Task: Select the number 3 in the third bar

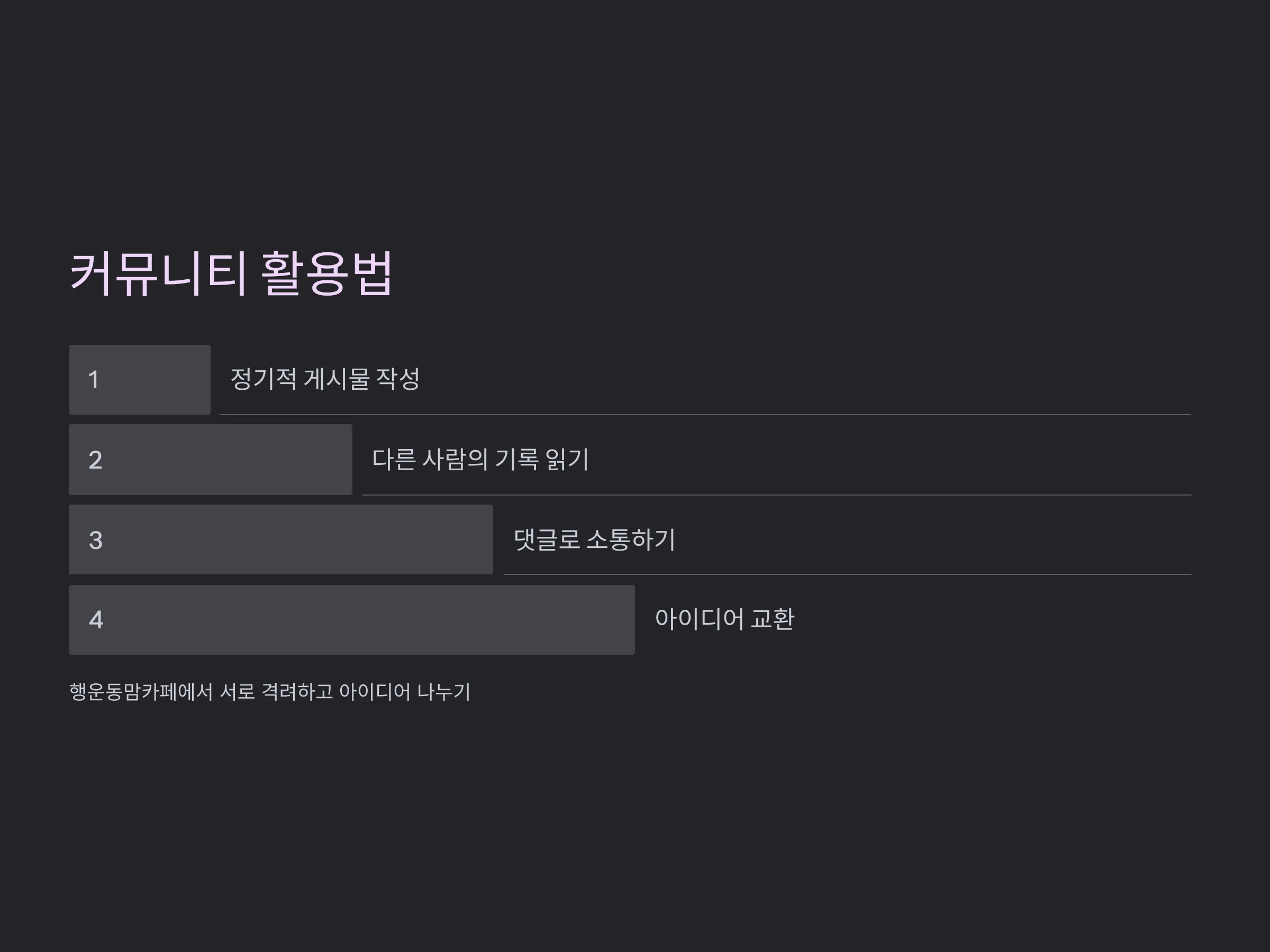Action: 95,541
